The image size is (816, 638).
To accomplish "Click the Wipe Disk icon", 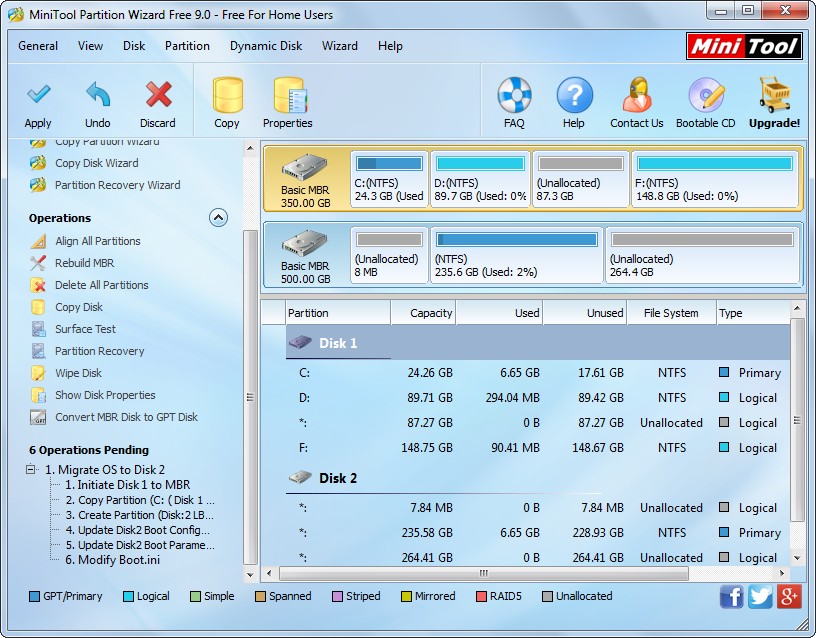I will click(38, 373).
